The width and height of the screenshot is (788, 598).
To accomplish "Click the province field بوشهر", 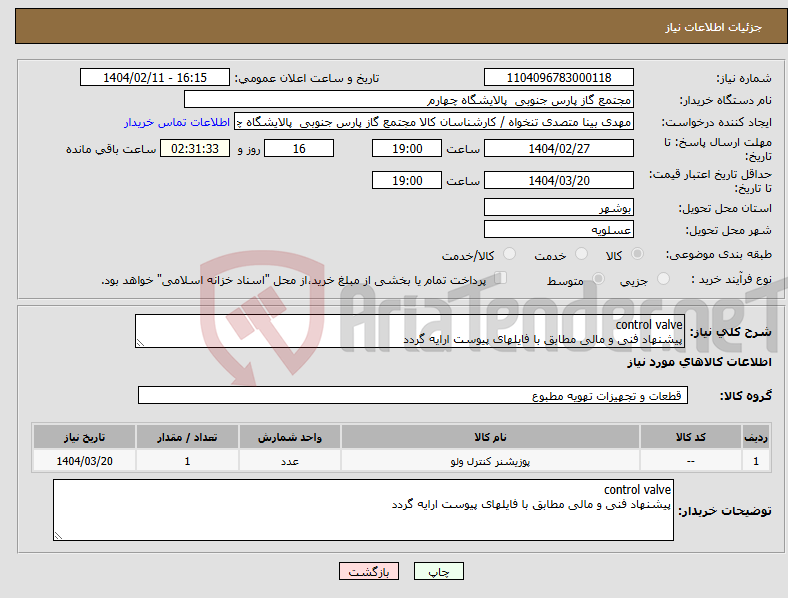I will click(x=558, y=207).
